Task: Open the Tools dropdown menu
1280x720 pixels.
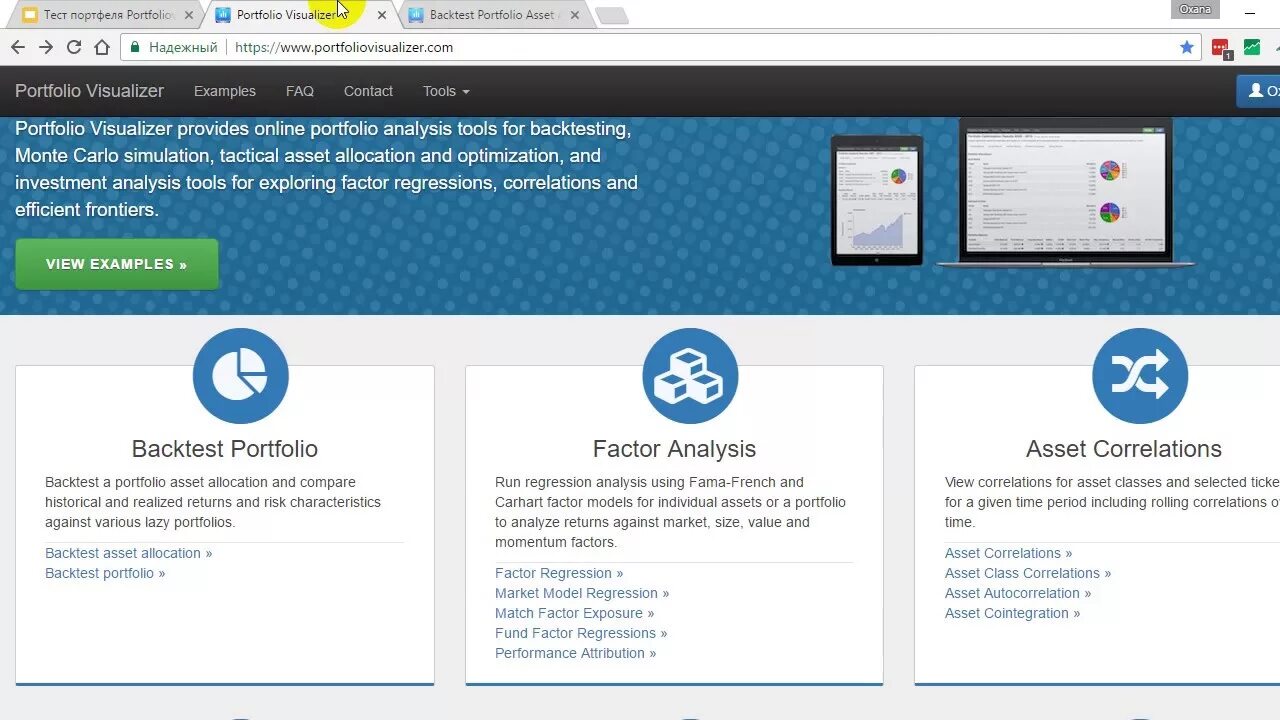Action: 446,91
